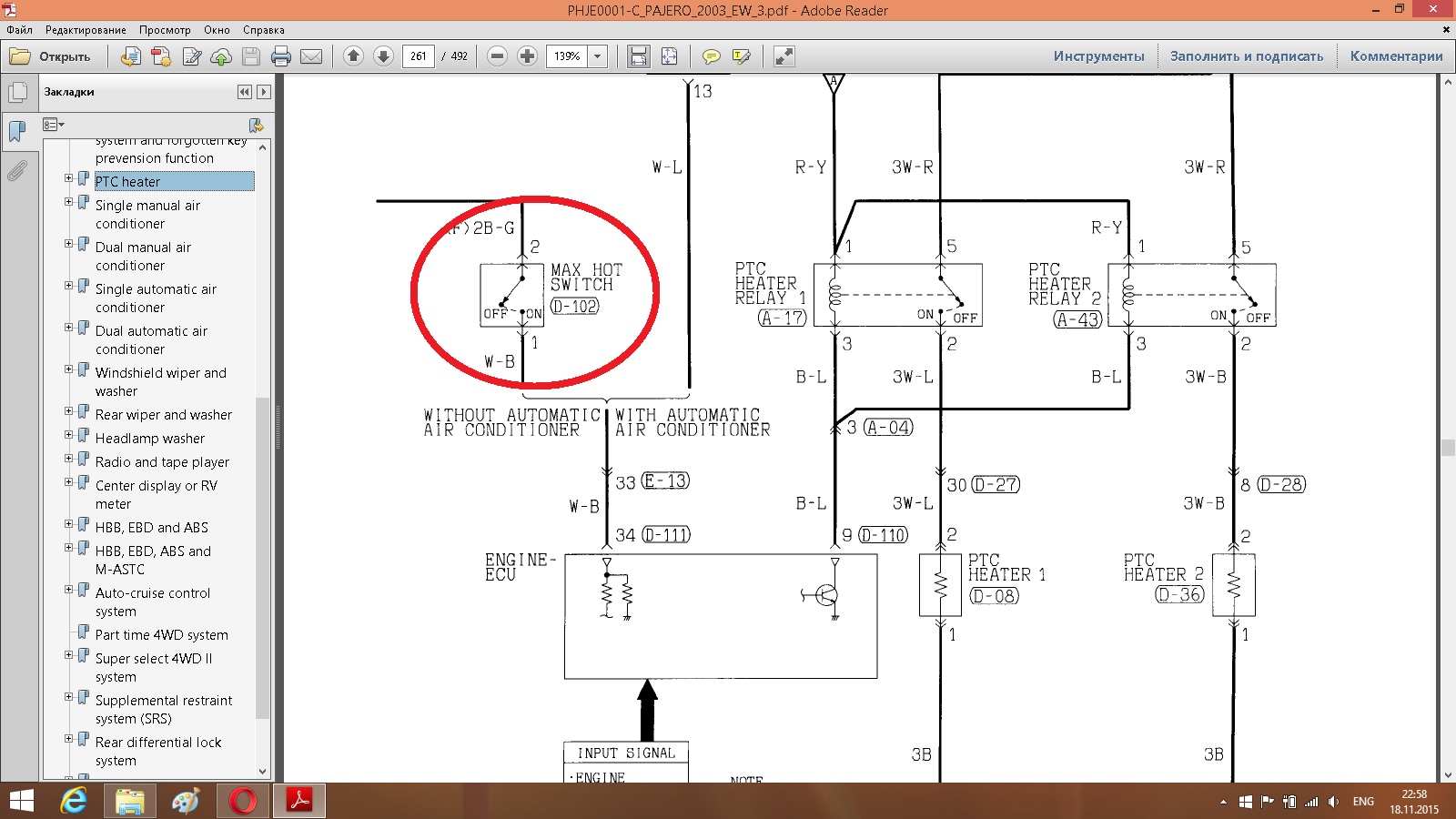Go to previous page with up arrow
Screen dimensions: 1456x819
354,56
